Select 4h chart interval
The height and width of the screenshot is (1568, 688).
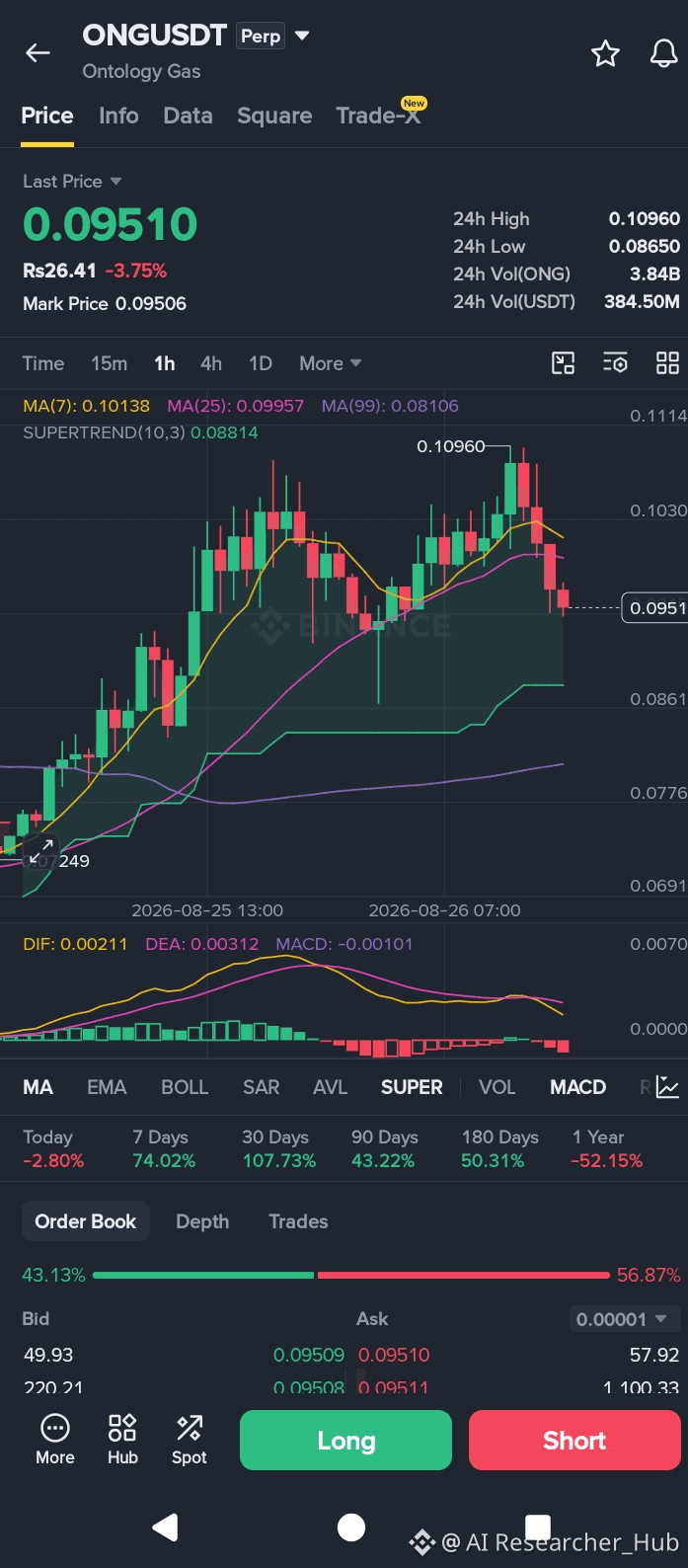point(211,363)
